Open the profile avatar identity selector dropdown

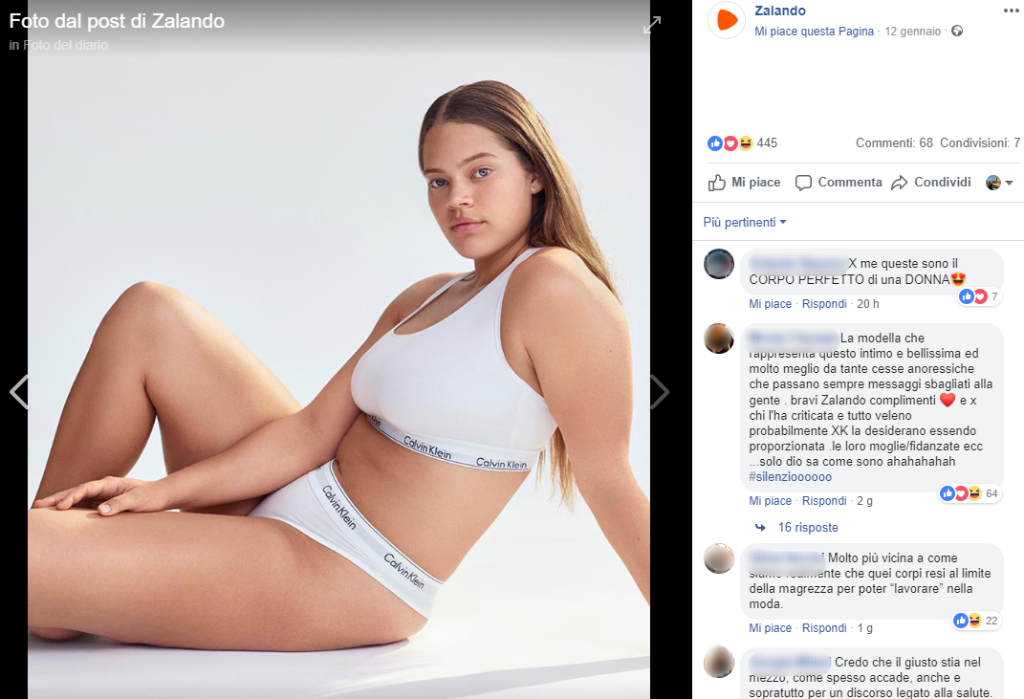click(1000, 183)
